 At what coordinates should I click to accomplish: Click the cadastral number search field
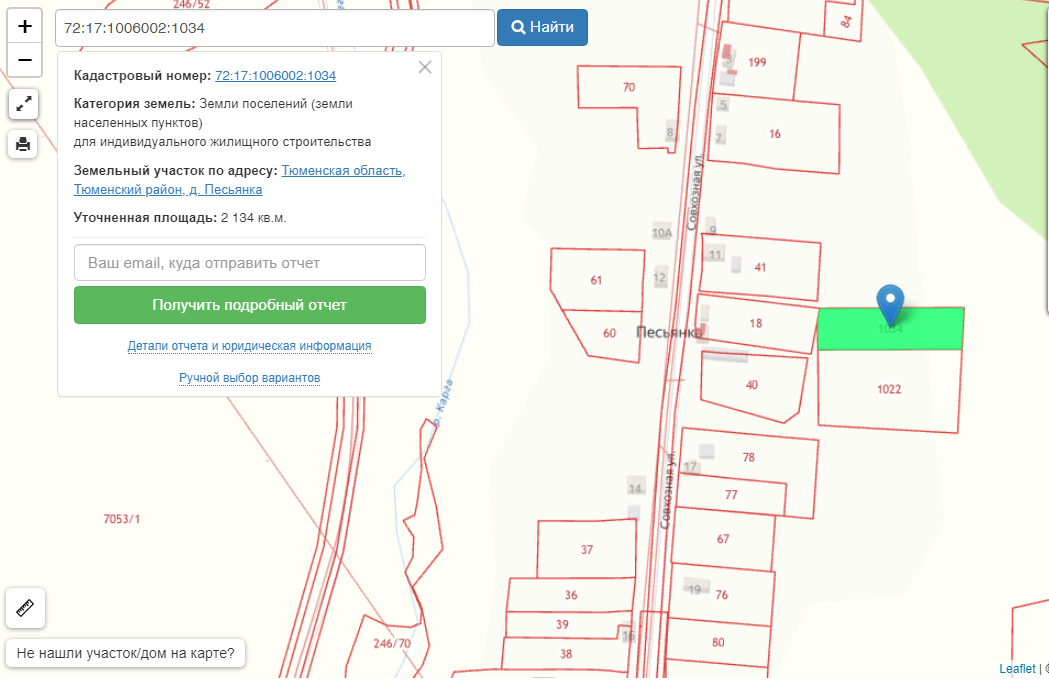(x=274, y=28)
